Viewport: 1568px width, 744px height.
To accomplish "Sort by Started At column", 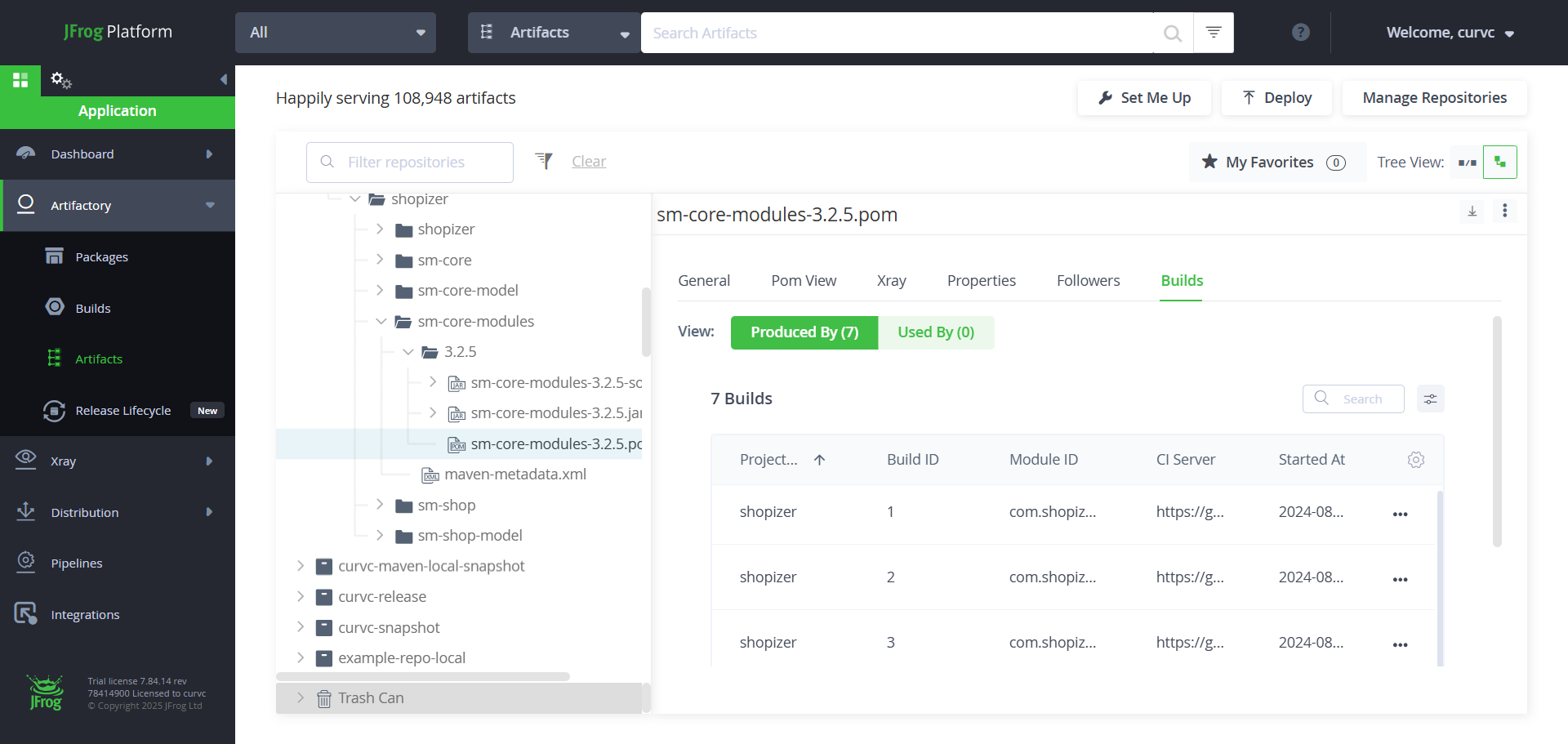I will click(x=1312, y=460).
